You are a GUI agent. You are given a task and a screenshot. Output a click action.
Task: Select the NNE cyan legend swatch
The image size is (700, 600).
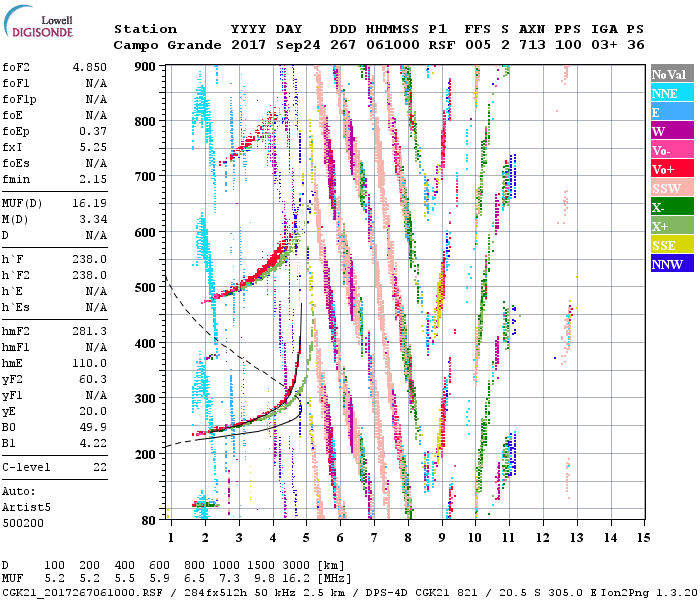672,92
